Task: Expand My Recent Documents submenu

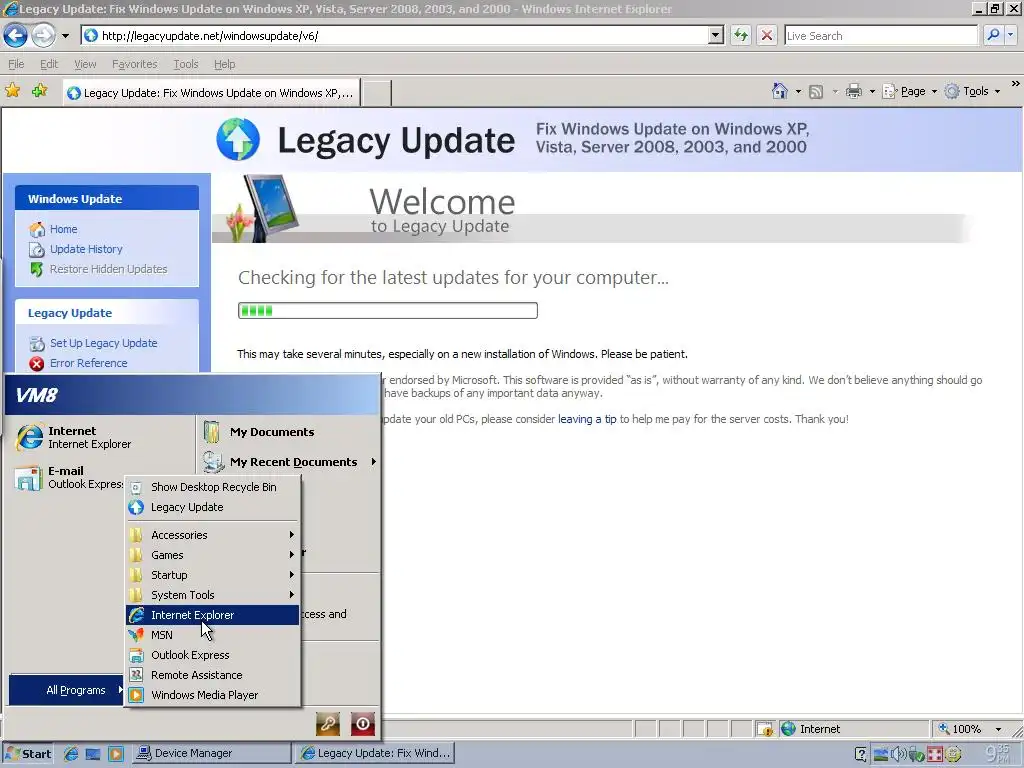Action: pyautogui.click(x=289, y=462)
